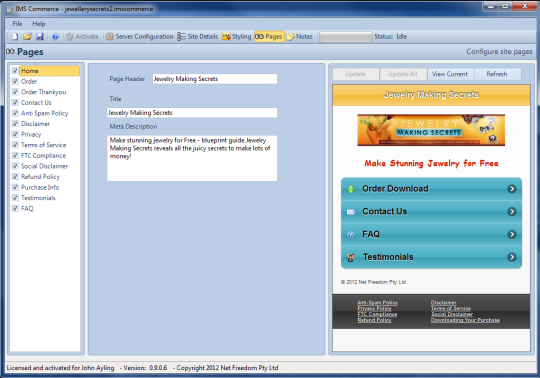Viewport: 540px width, 378px height.
Task: Toggle the Contact Us page checkbox
Action: [x=15, y=103]
